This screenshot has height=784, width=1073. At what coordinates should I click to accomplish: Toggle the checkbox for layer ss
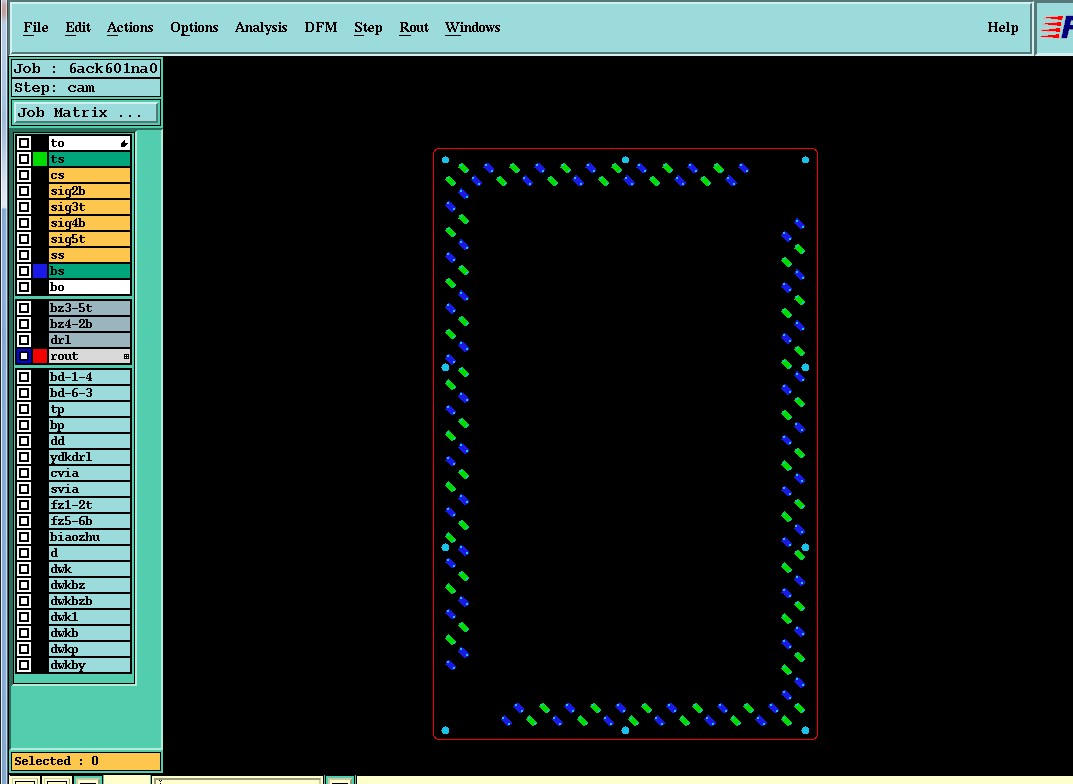24,255
